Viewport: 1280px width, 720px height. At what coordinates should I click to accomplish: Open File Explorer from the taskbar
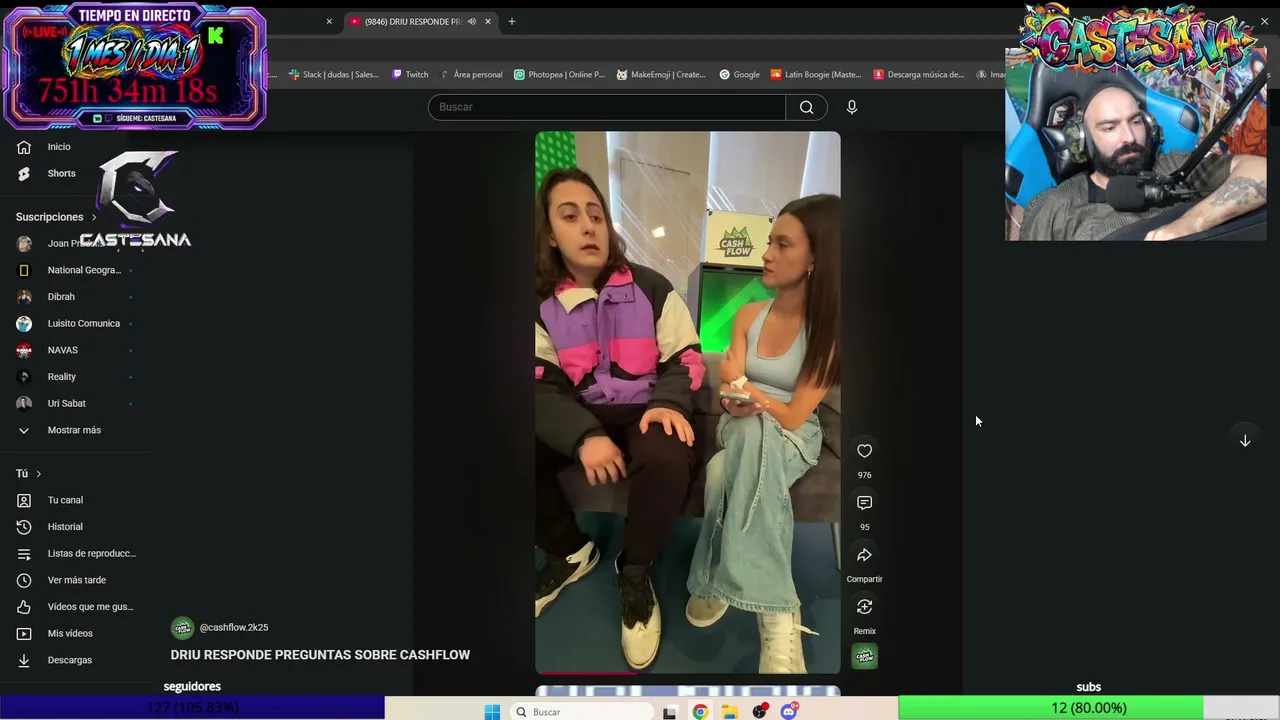[x=730, y=712]
